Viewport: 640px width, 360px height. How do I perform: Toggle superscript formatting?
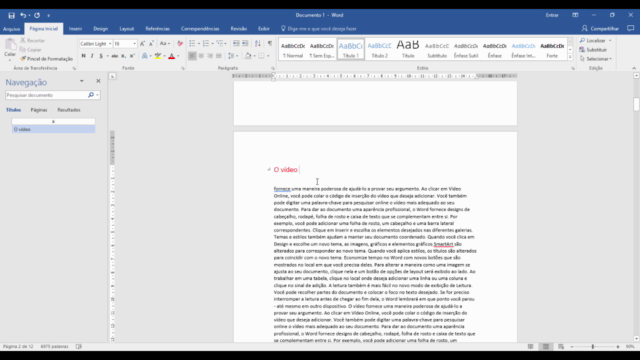point(132,56)
